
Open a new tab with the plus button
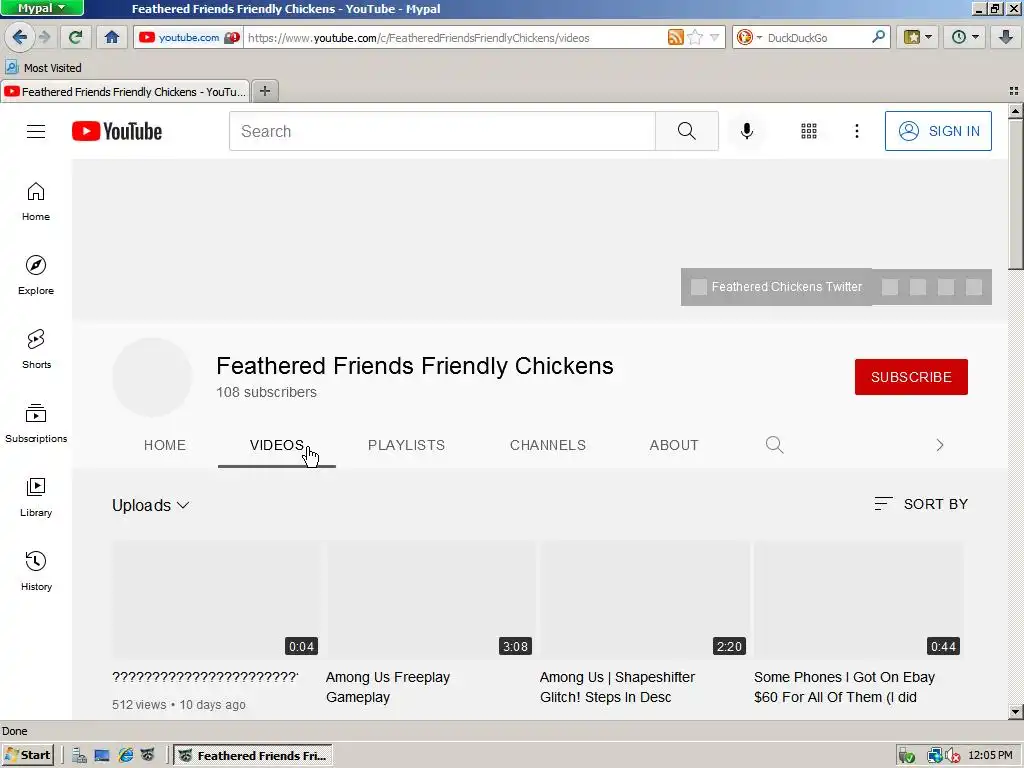click(264, 91)
